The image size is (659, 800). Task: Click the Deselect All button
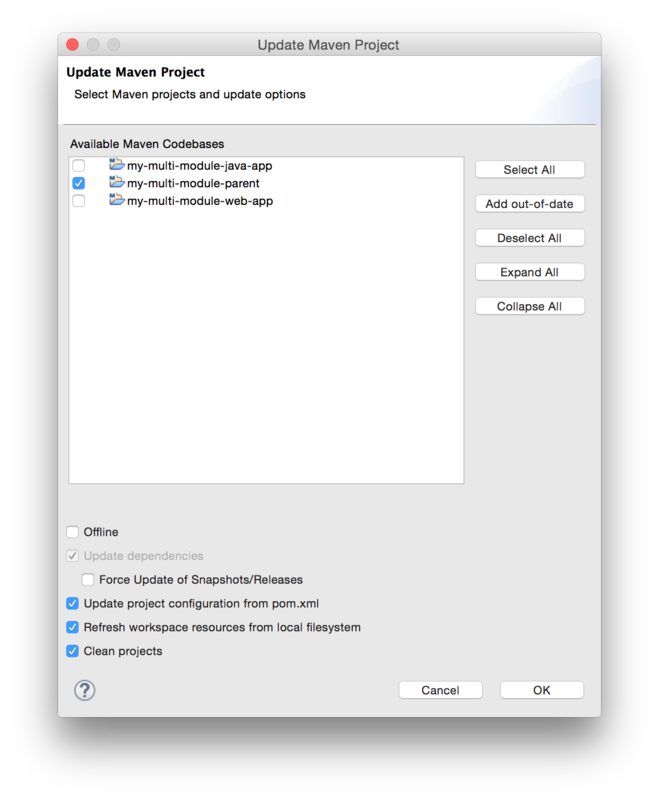click(529, 238)
